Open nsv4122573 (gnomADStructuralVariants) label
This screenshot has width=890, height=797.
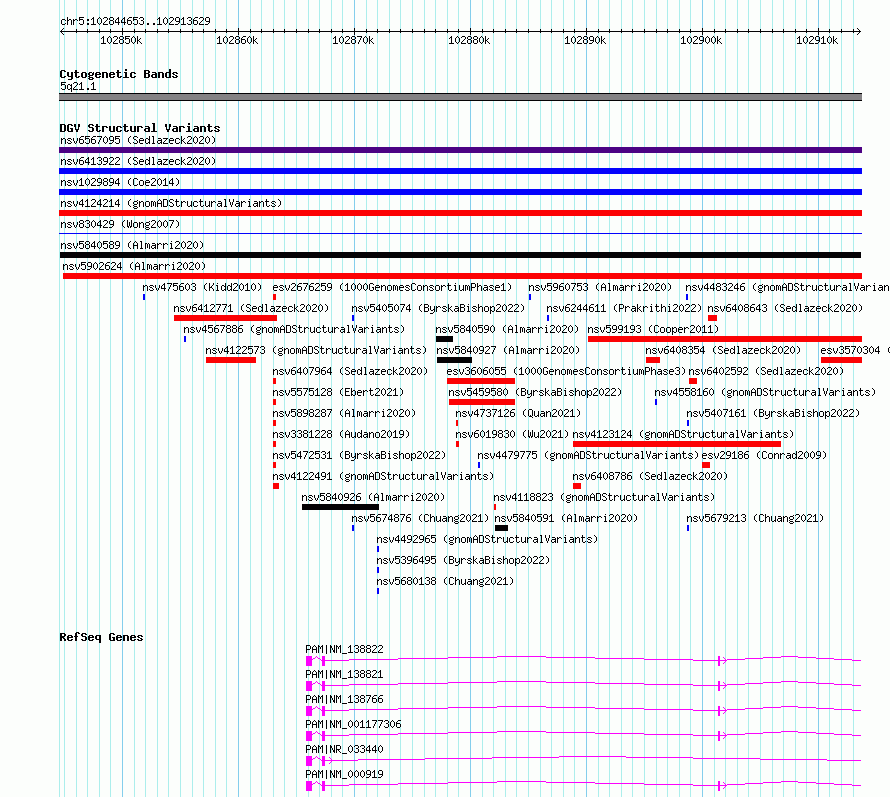316,350
